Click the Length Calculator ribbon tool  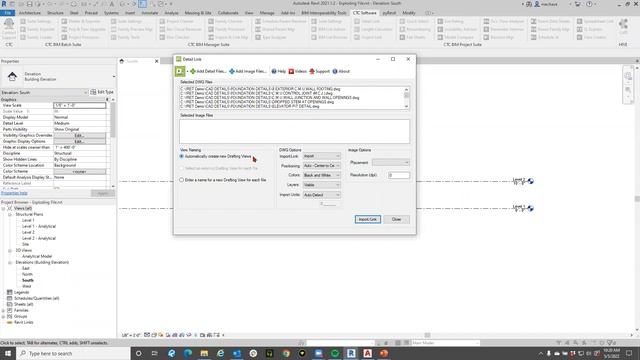pos(373,29)
